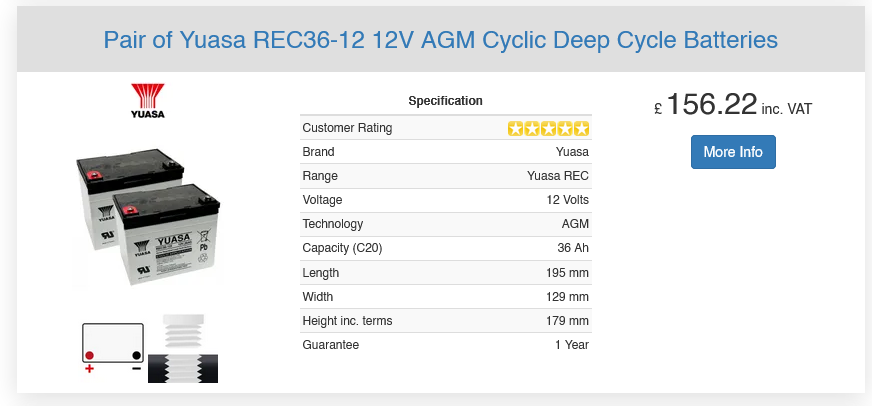
Task: Click the Specification table header
Action: [x=445, y=101]
